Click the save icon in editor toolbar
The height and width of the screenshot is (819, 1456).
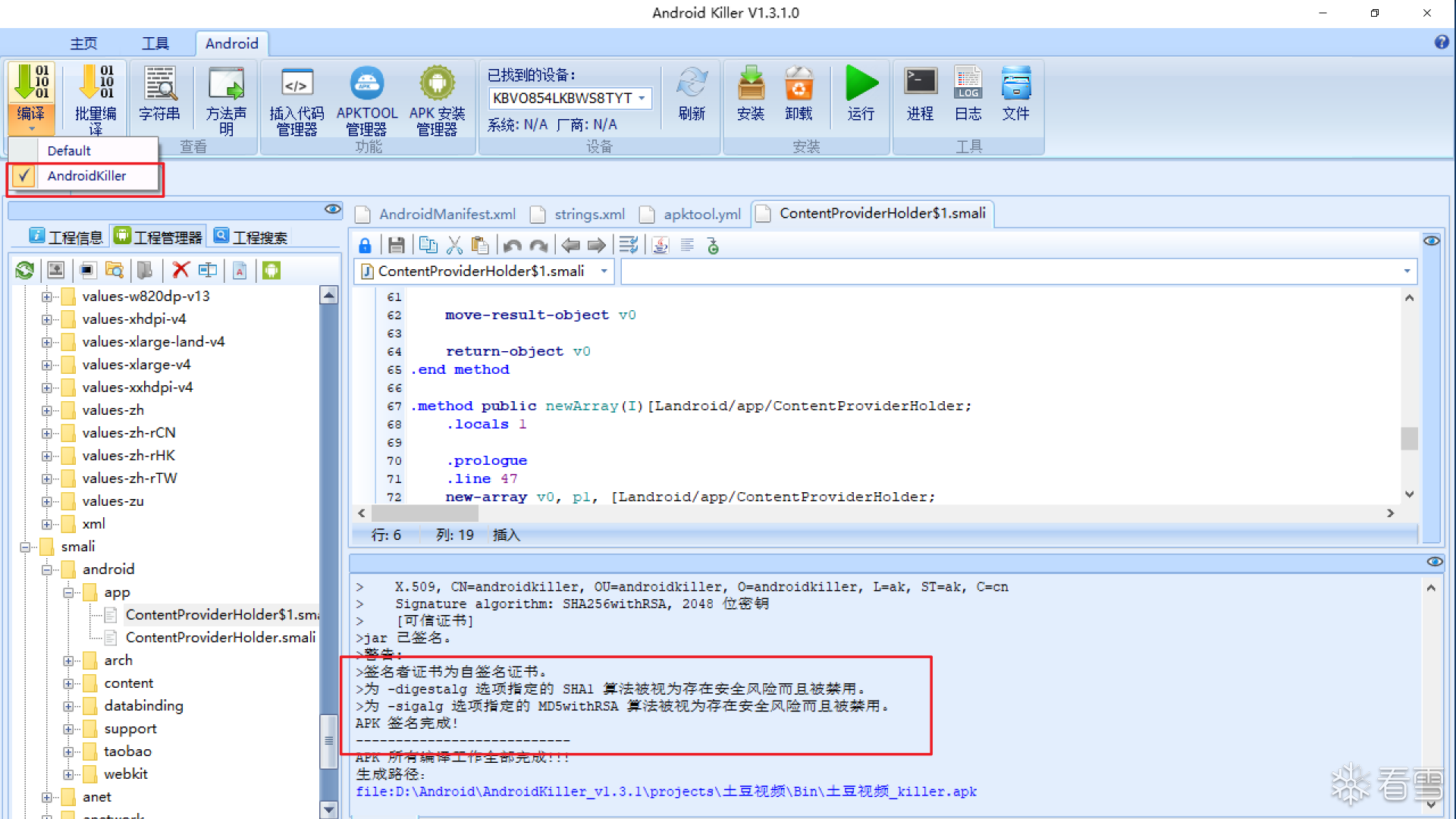coord(396,245)
